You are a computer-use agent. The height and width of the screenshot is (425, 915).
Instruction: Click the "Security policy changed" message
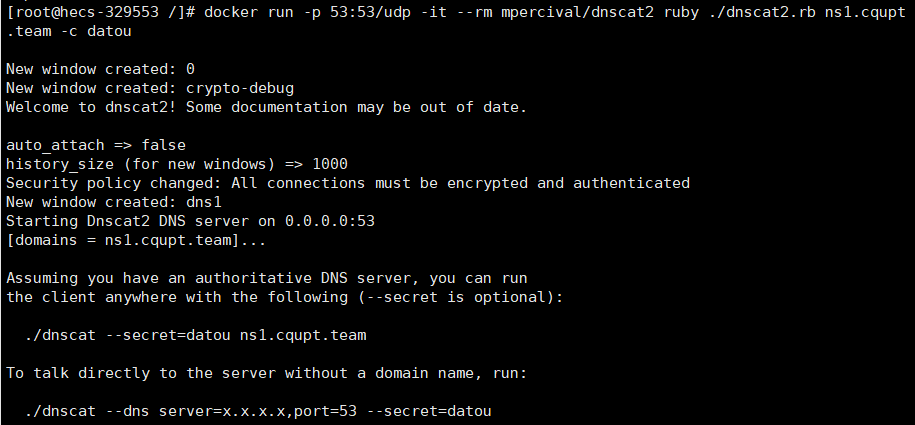(110, 183)
